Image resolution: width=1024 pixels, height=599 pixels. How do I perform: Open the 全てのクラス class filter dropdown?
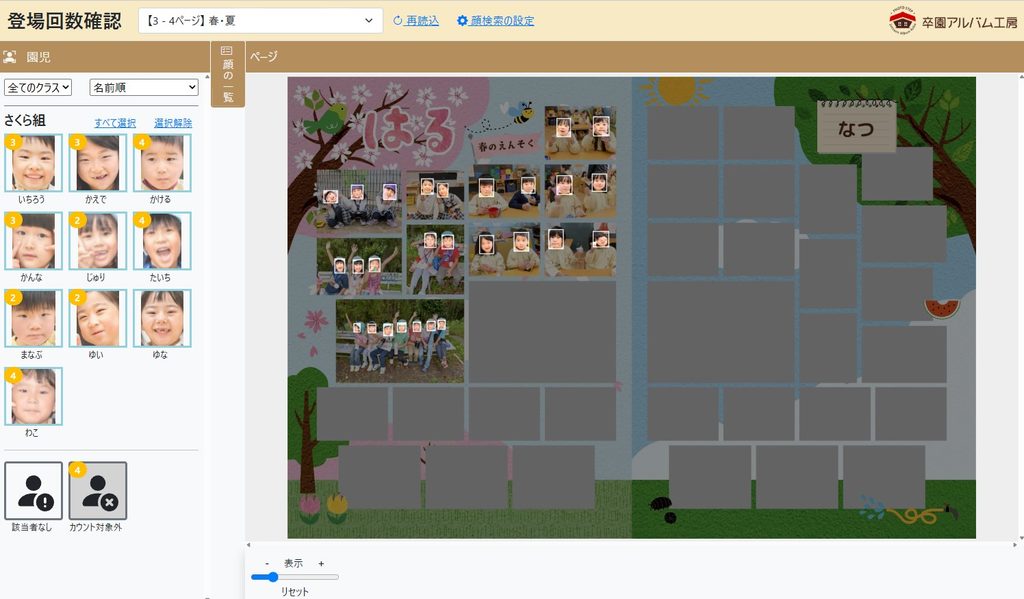[38, 88]
